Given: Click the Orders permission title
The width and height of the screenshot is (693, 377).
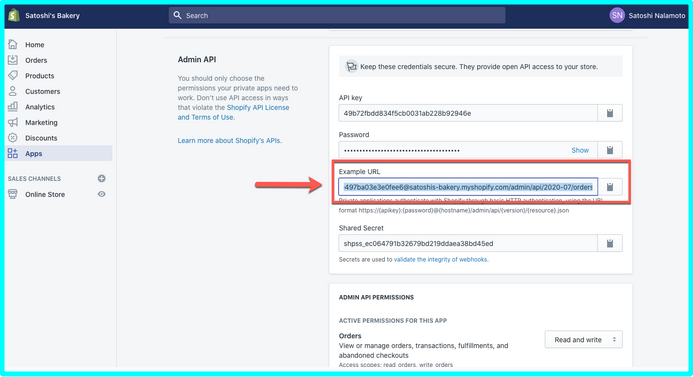Looking at the screenshot, I should (350, 336).
